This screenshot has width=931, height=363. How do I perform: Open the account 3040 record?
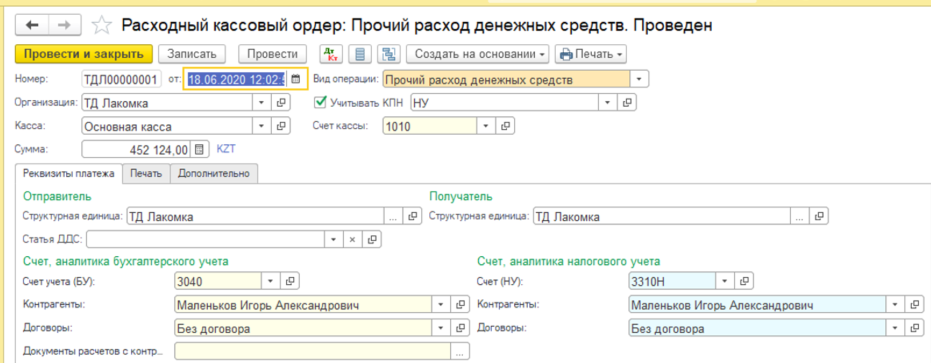click(290, 280)
